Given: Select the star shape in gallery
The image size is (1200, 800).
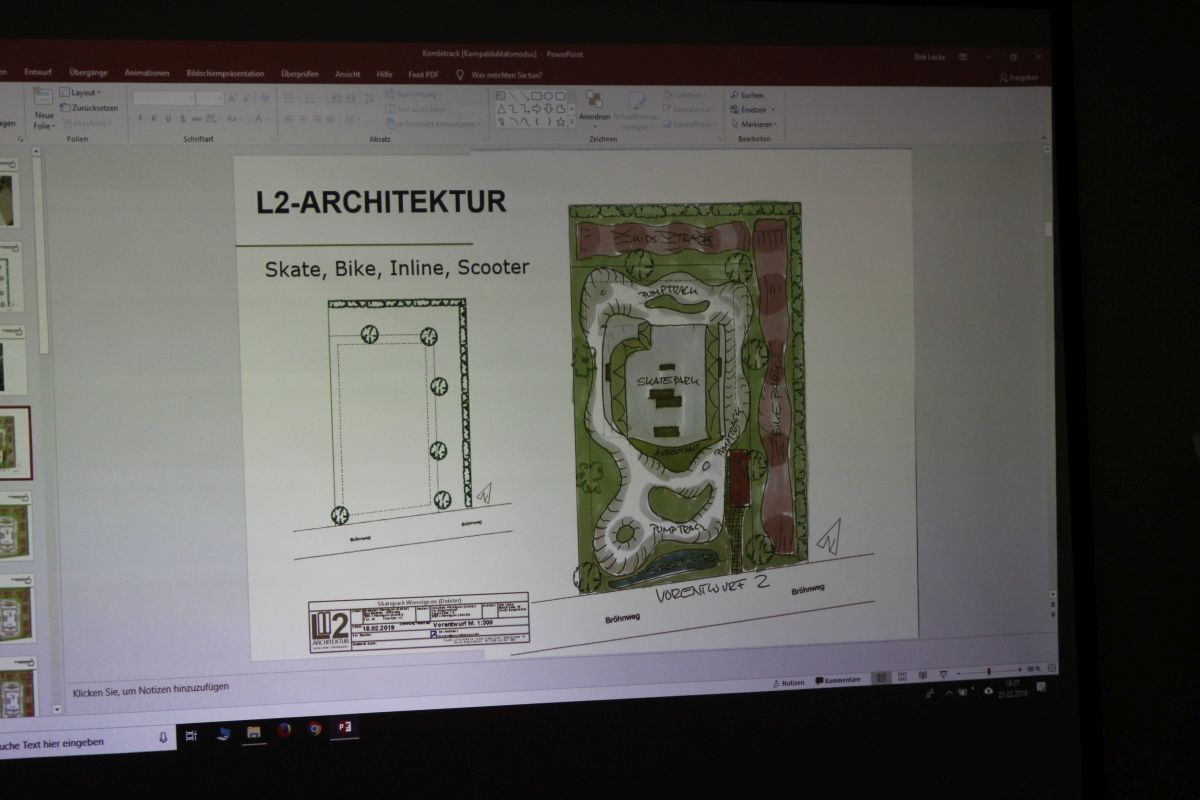Looking at the screenshot, I should pyautogui.click(x=559, y=122).
